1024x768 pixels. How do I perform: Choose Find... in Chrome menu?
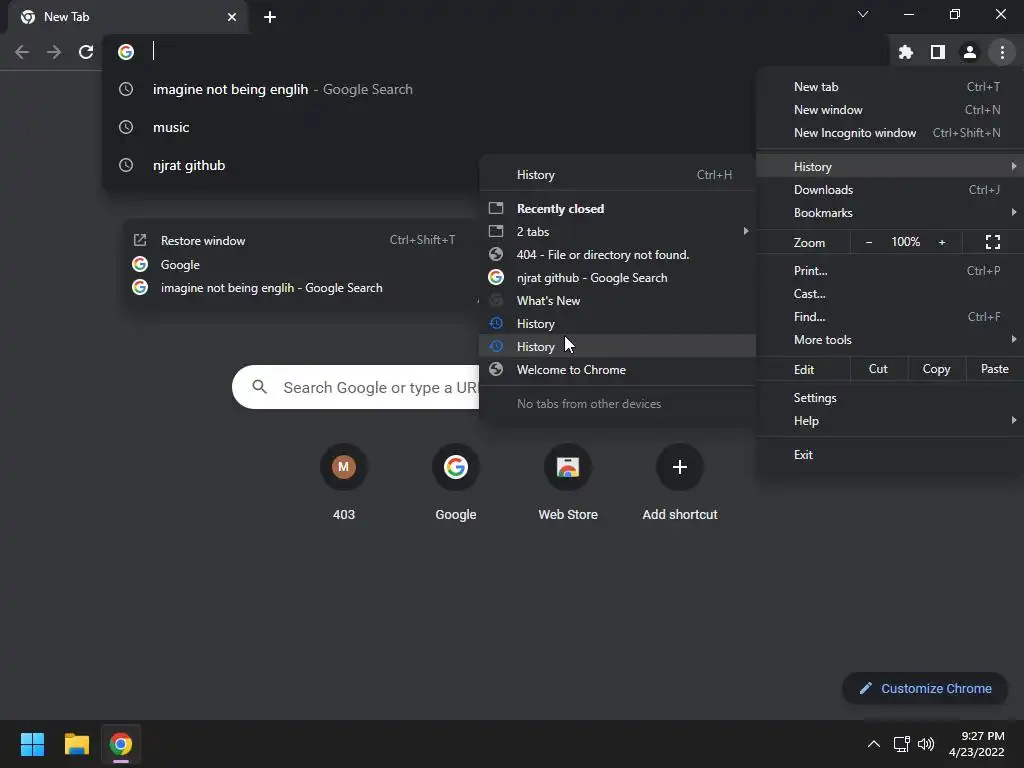(890, 317)
